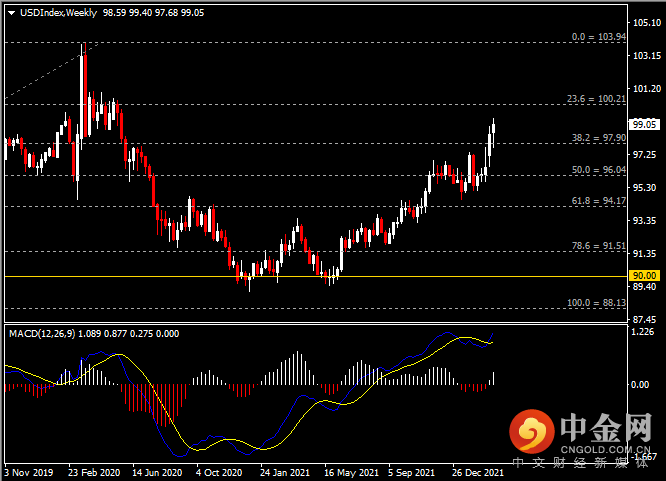Select Fibonacci label 0.0 = 103.94
The height and width of the screenshot is (481, 666).
coord(598,37)
